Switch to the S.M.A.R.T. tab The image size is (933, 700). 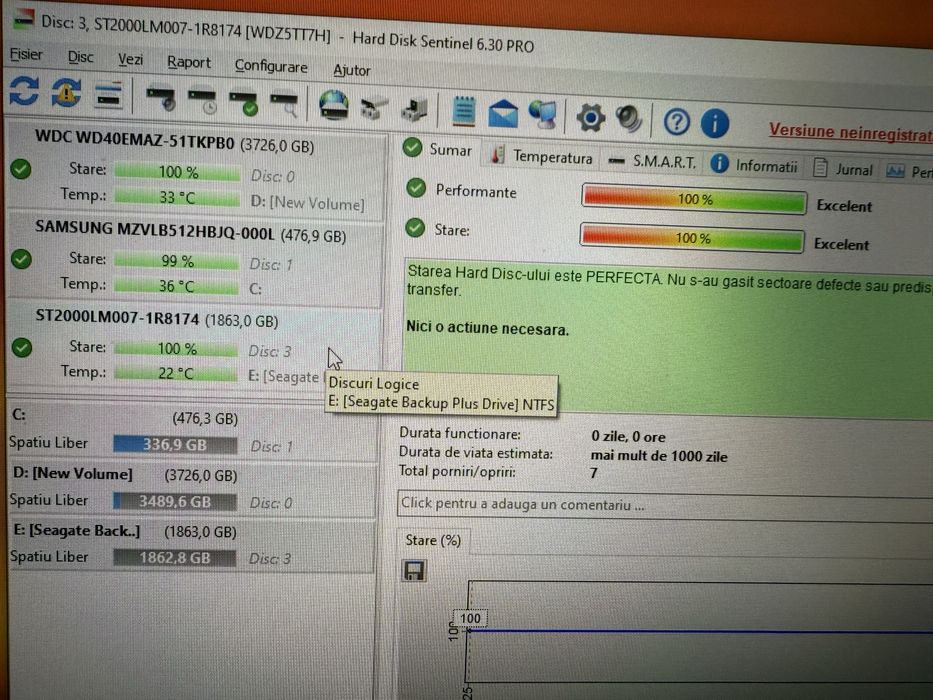[x=653, y=161]
